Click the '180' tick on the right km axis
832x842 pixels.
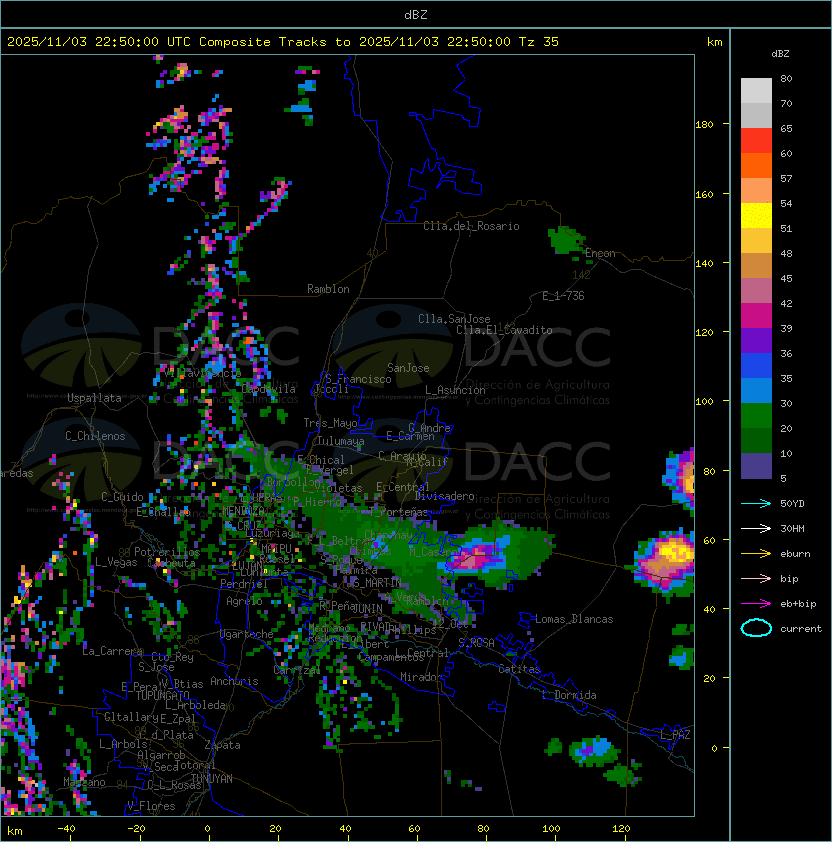704,125
